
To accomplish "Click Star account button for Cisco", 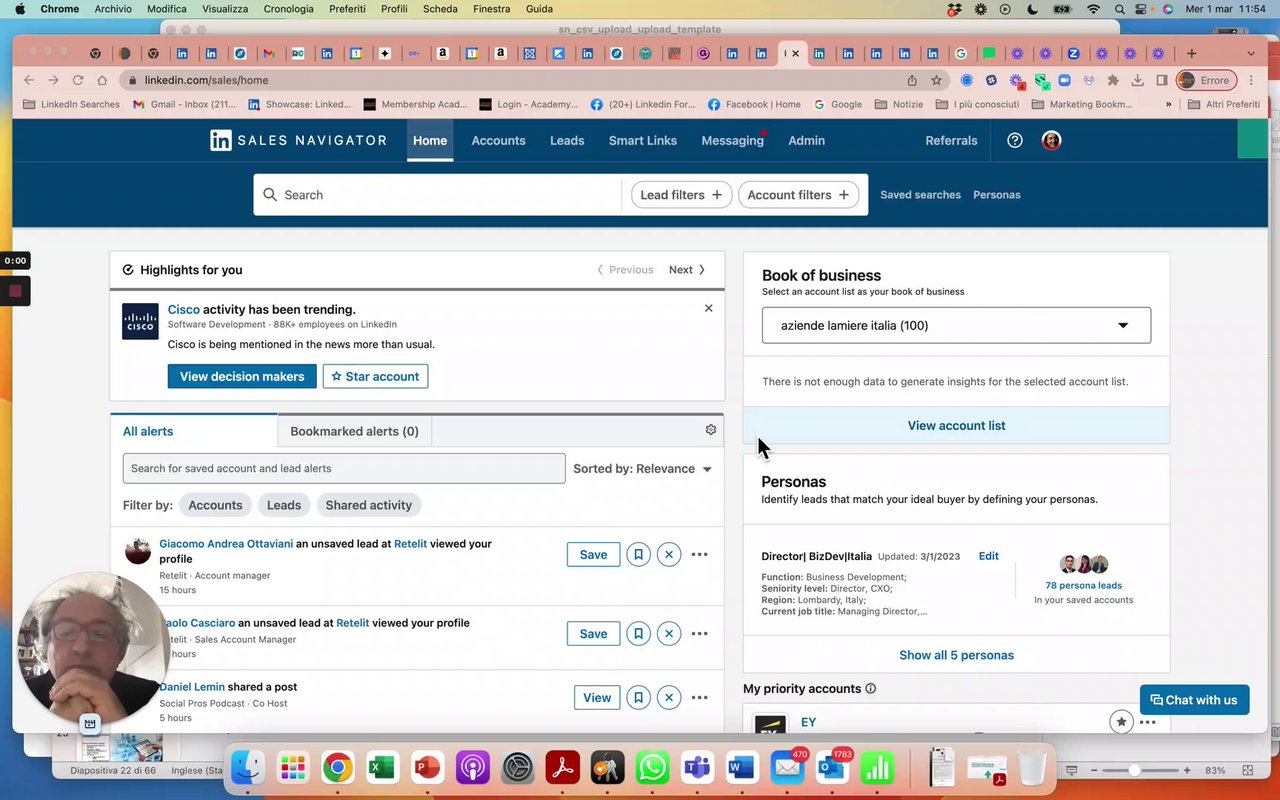I will [375, 376].
